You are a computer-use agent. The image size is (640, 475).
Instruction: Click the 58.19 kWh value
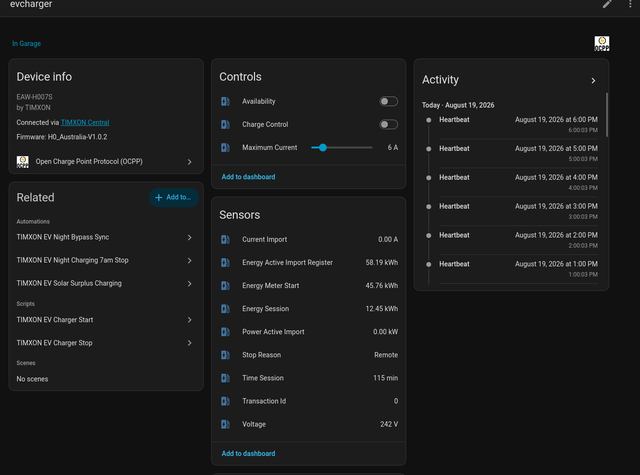[x=382, y=262]
